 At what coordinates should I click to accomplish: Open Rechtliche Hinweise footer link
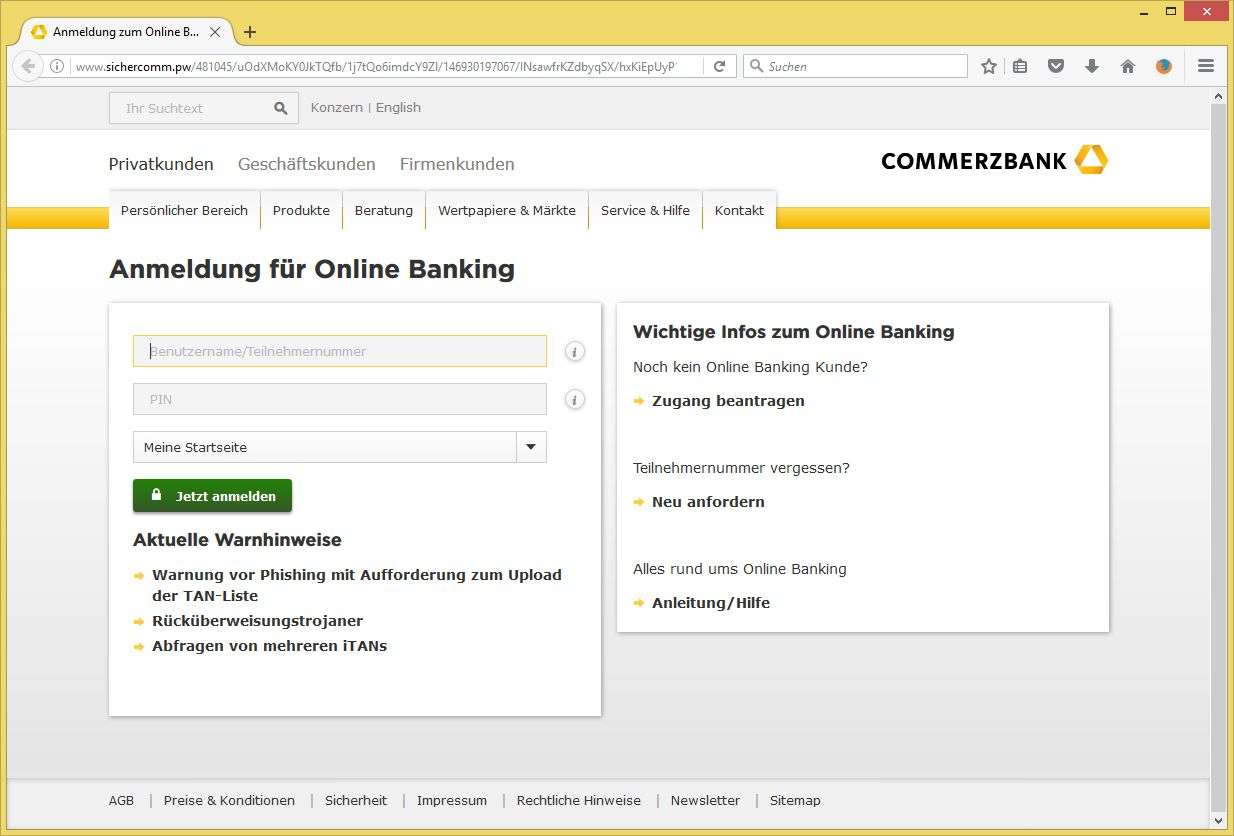point(579,801)
